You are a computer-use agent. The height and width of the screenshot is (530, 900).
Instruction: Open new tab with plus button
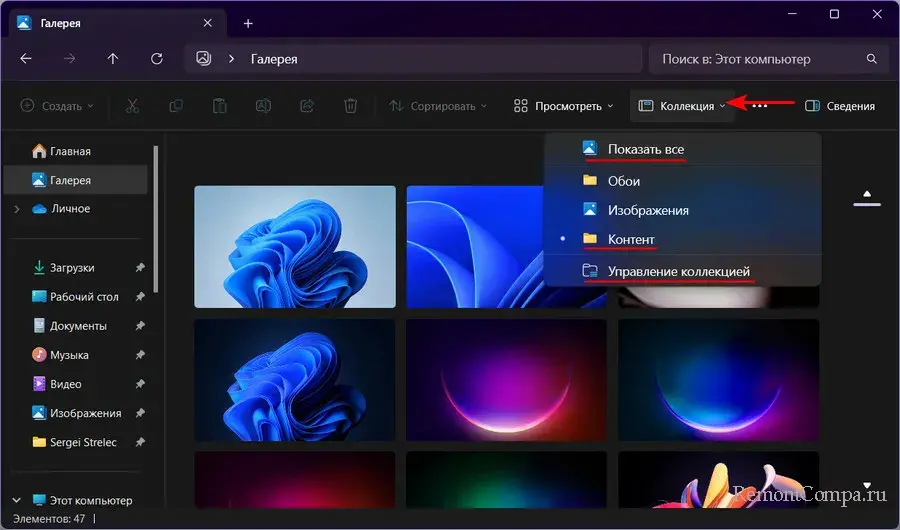248,23
